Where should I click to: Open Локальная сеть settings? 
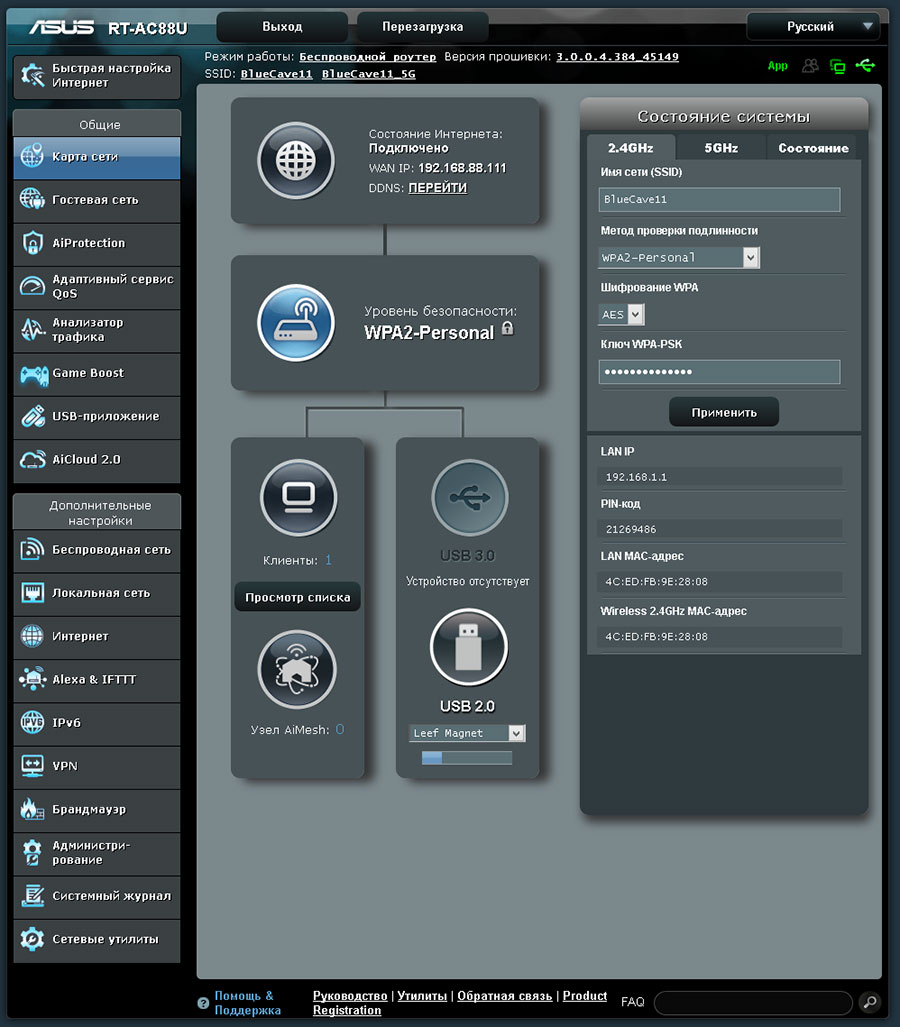pos(97,593)
